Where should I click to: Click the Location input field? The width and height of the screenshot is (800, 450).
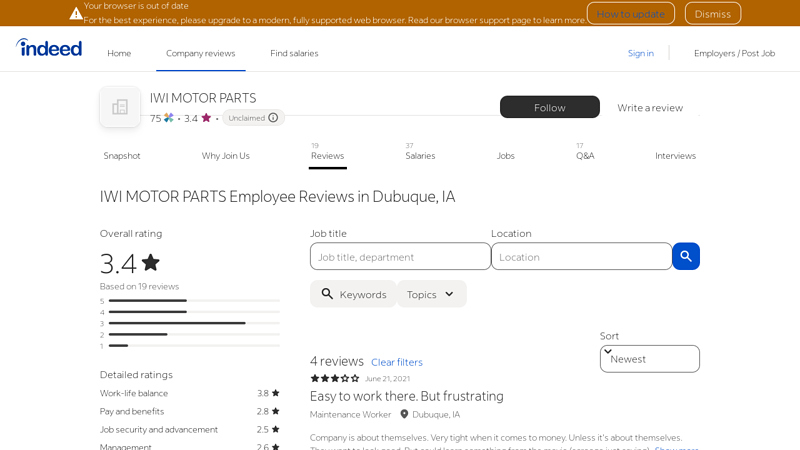point(582,256)
